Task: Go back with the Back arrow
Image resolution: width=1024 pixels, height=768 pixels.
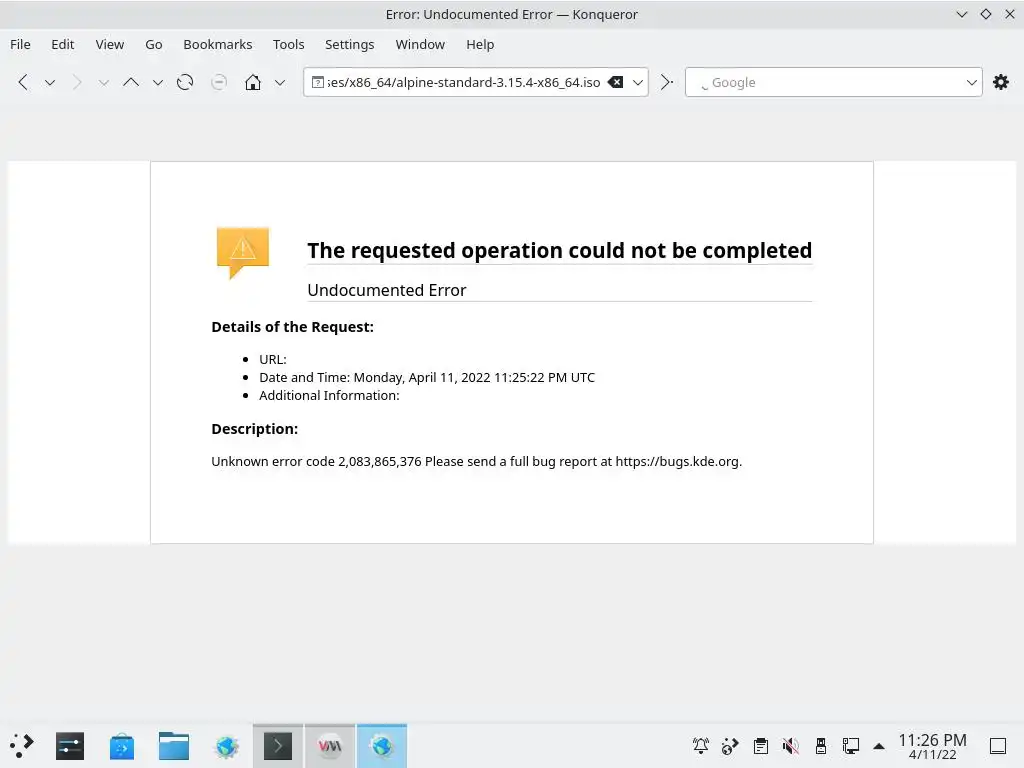Action: click(x=23, y=82)
